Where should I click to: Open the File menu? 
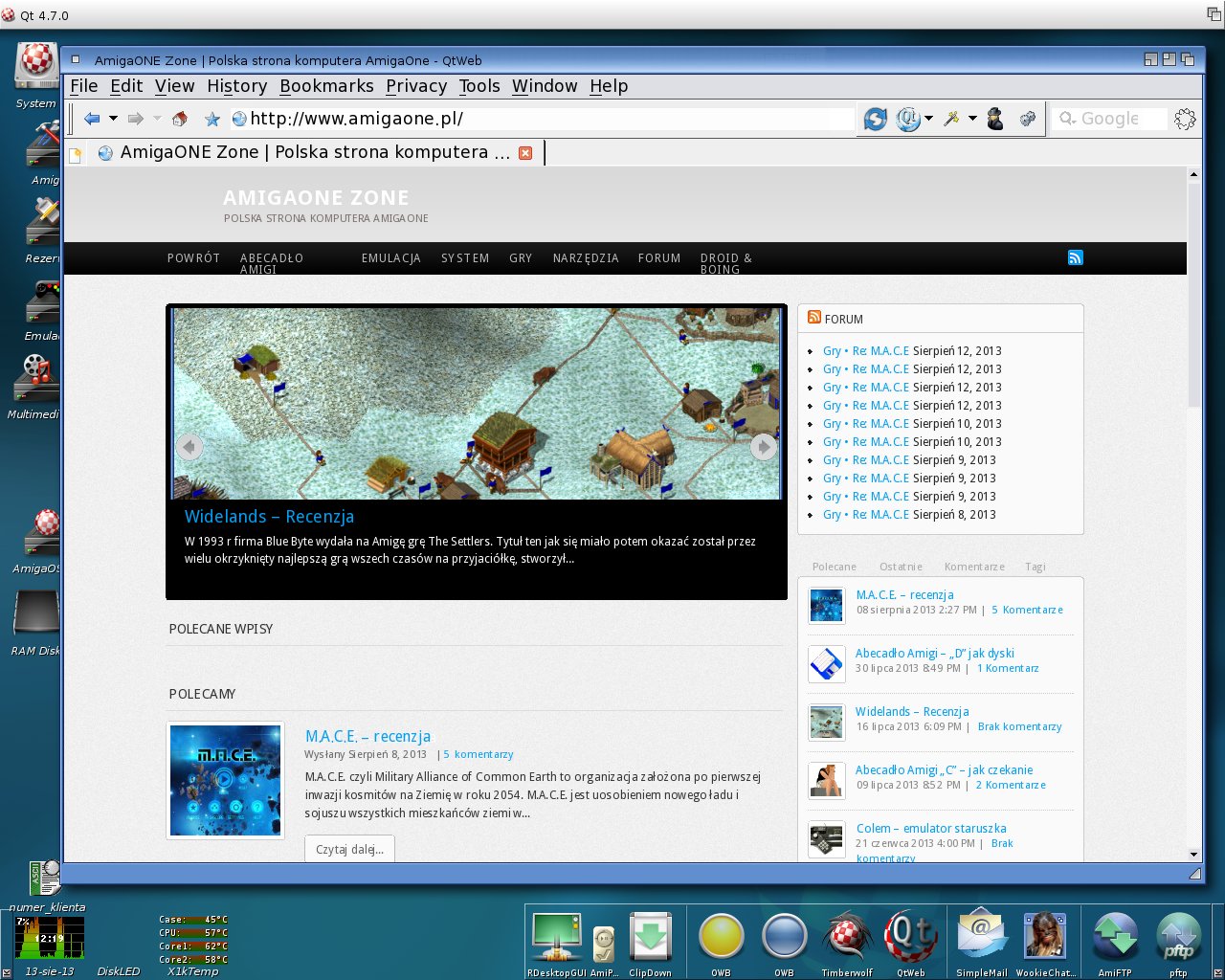point(84,86)
